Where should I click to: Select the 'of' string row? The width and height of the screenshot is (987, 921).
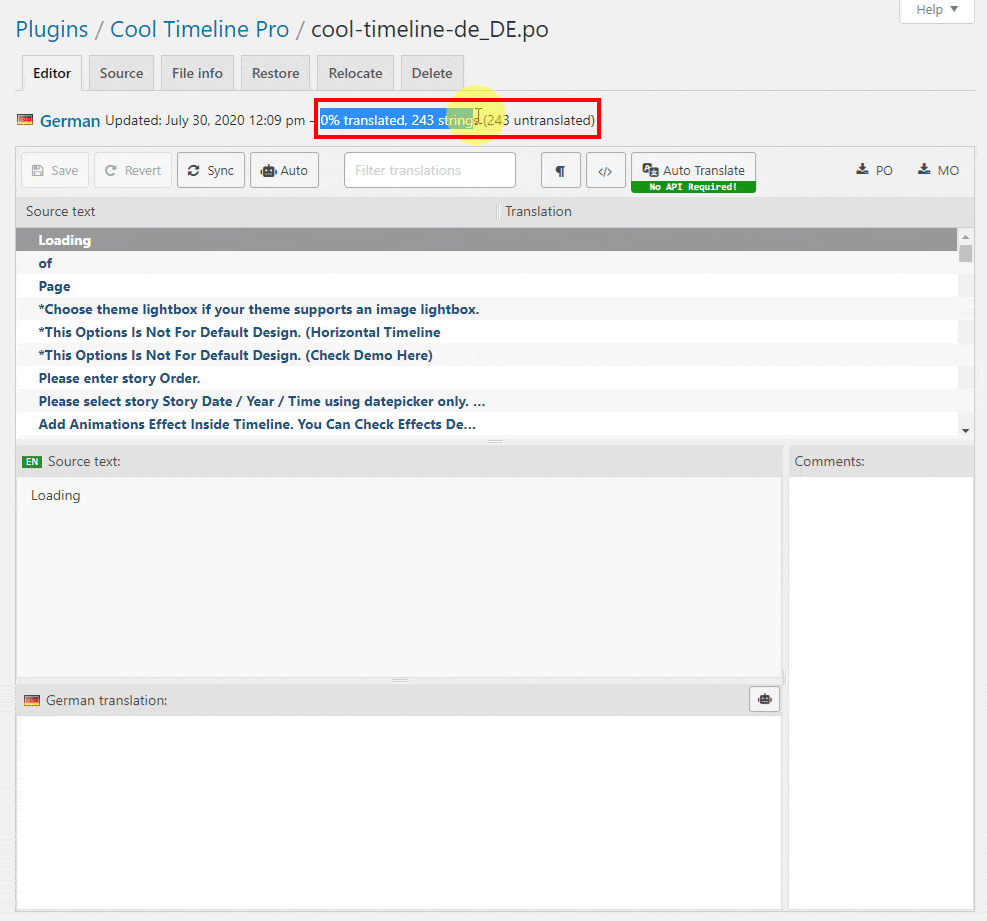pyautogui.click(x=486, y=263)
